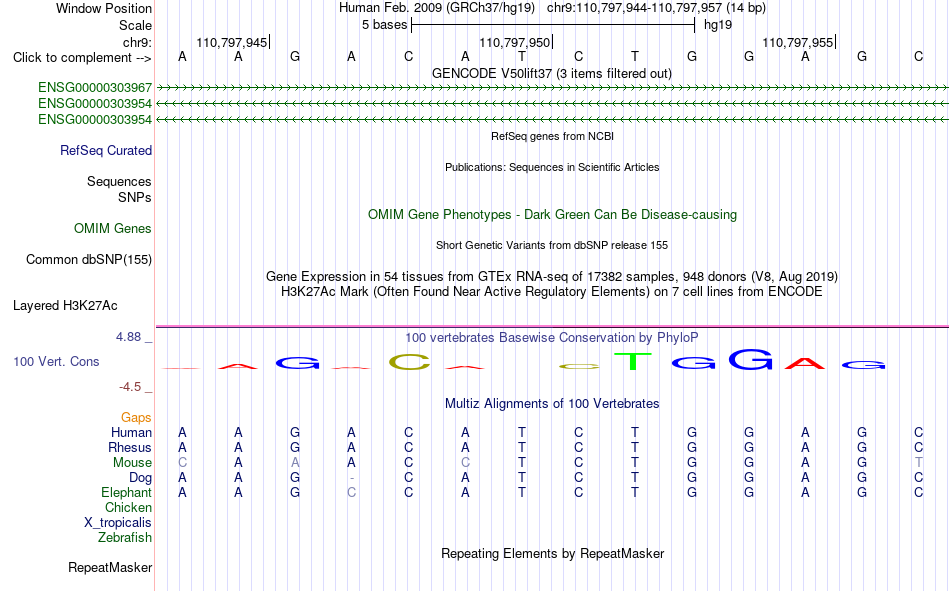This screenshot has height=591, width=950.
Task: Select the X_tropicalis species row label
Action: click(x=118, y=523)
